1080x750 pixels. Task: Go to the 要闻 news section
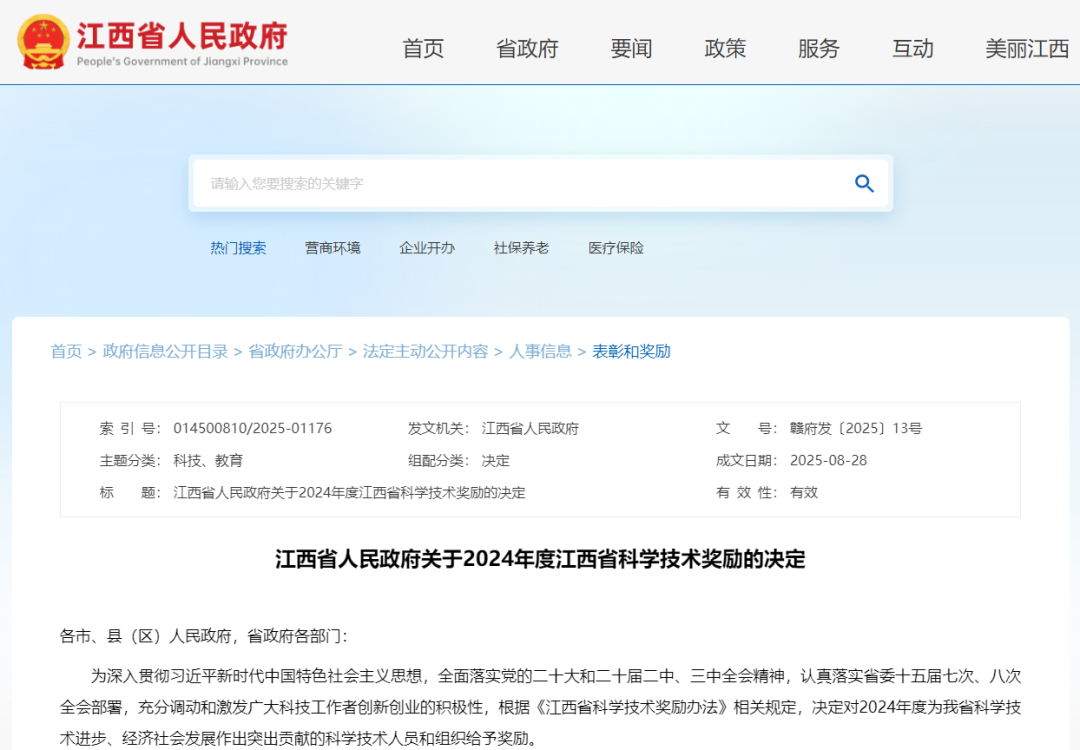click(x=631, y=48)
